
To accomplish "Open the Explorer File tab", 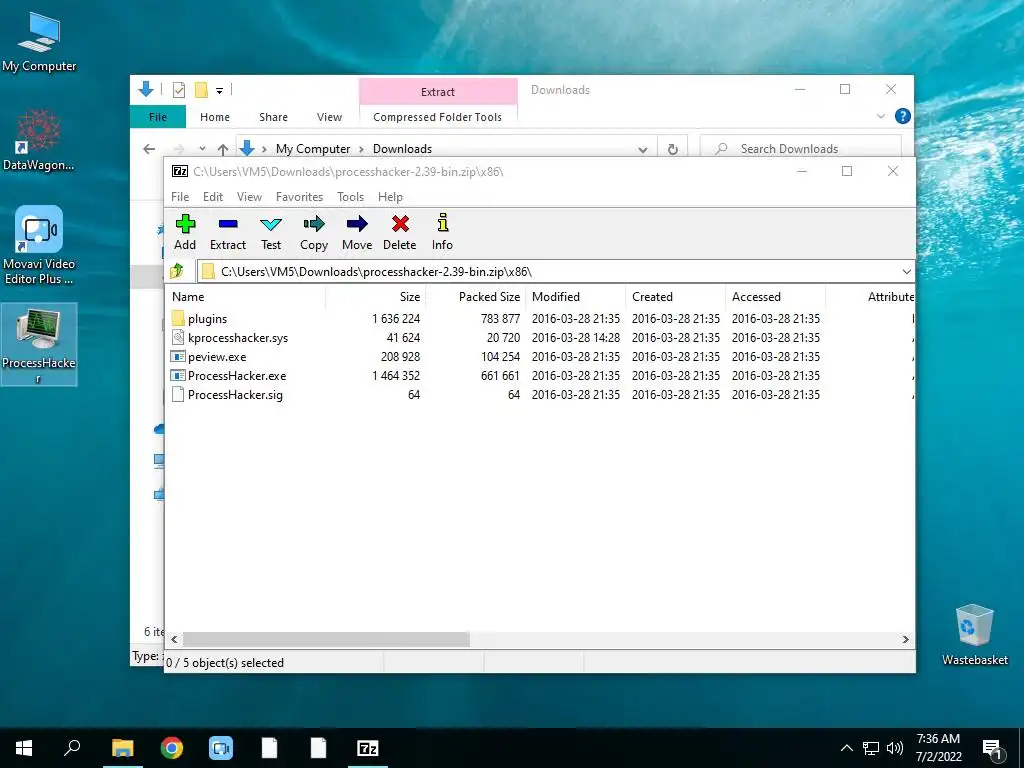I will [158, 117].
